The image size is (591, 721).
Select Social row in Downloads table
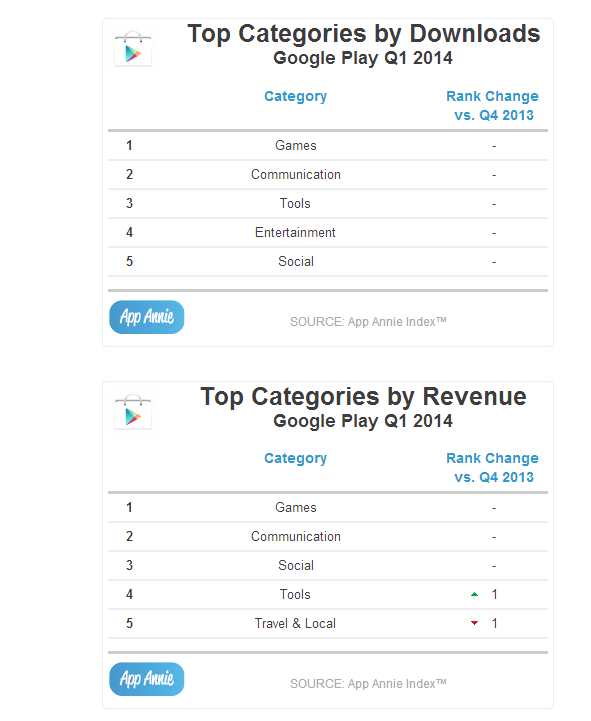(328, 262)
